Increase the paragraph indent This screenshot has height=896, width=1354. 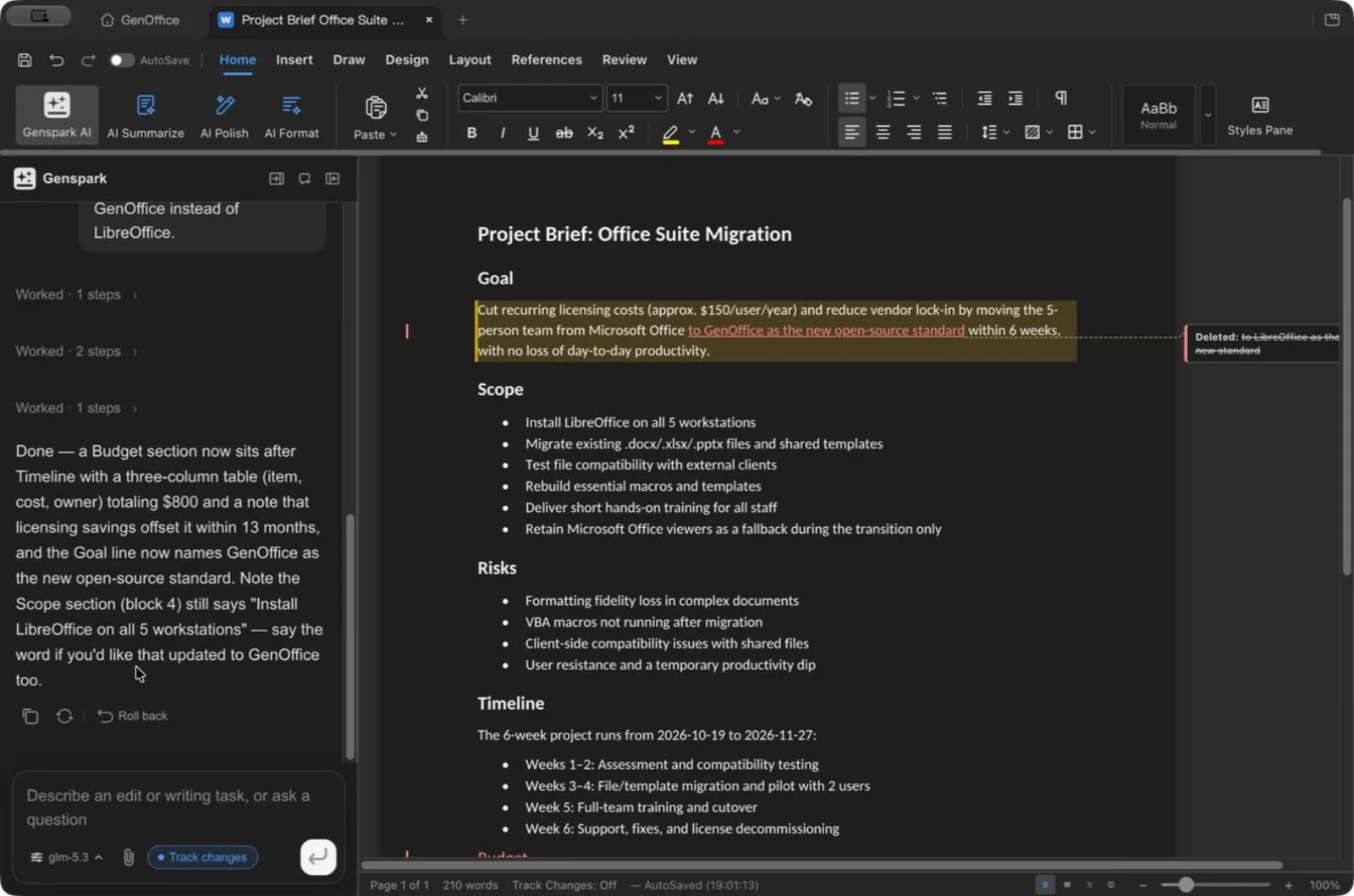(x=1015, y=98)
